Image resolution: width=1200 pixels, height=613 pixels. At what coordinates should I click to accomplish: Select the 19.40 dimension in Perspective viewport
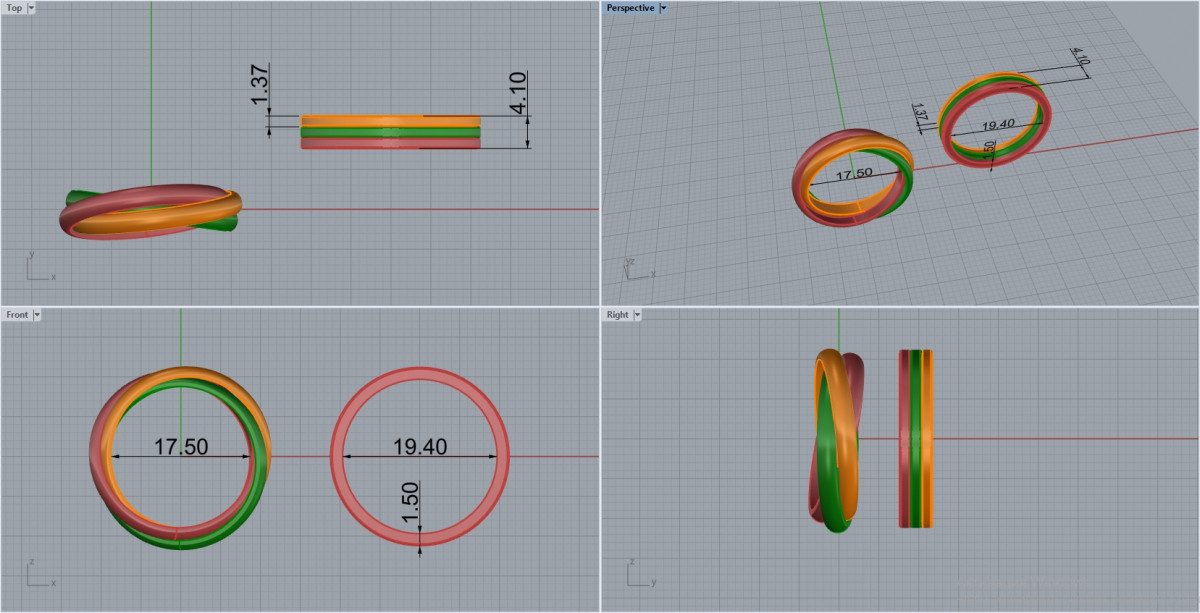(998, 125)
